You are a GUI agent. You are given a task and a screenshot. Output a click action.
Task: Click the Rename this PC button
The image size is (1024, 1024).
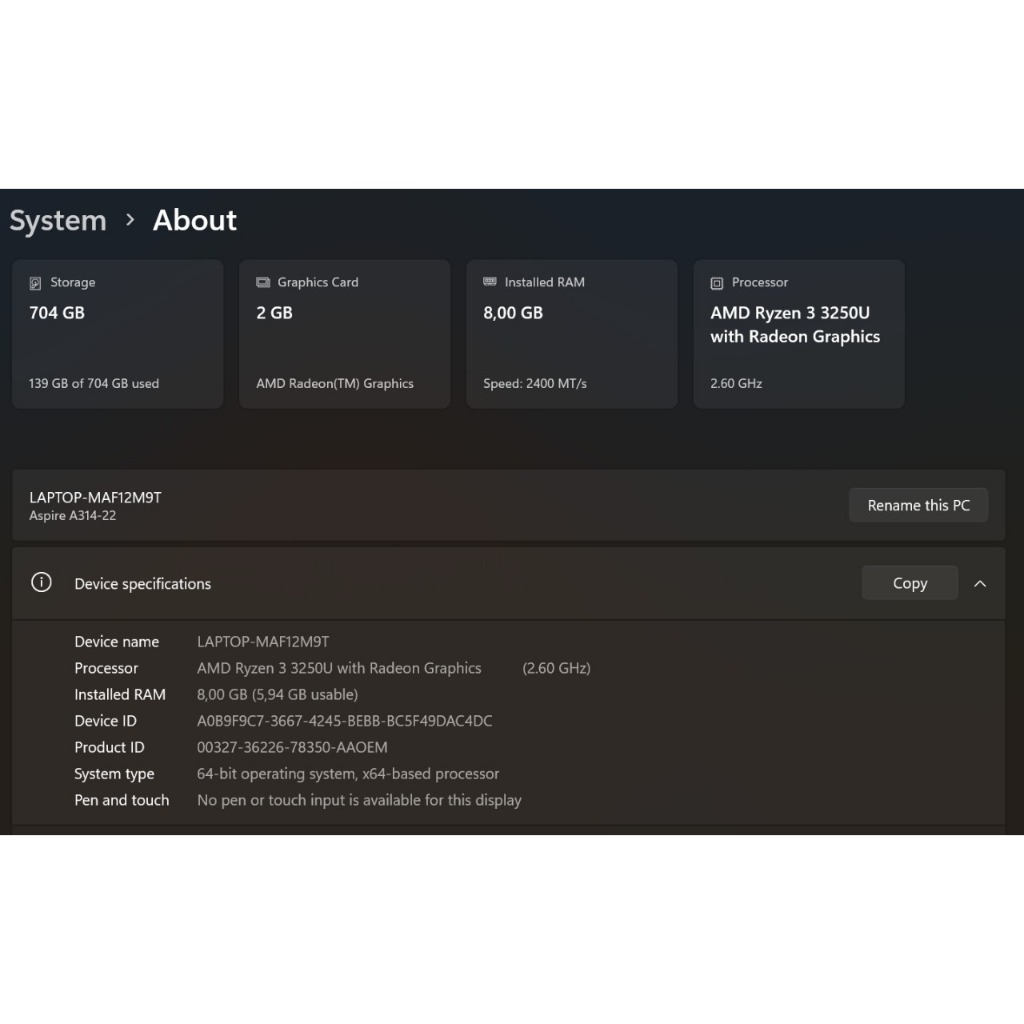pyautogui.click(x=918, y=505)
